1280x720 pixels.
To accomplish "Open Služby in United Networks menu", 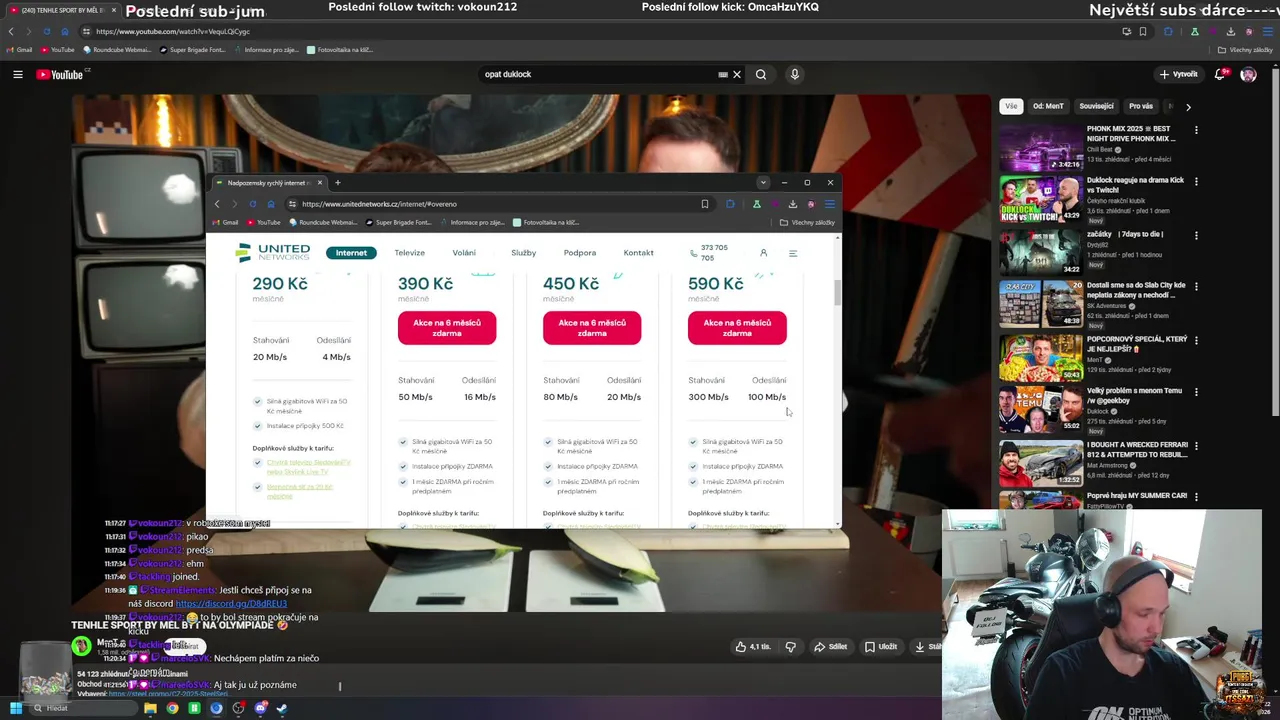I will pyautogui.click(x=524, y=253).
